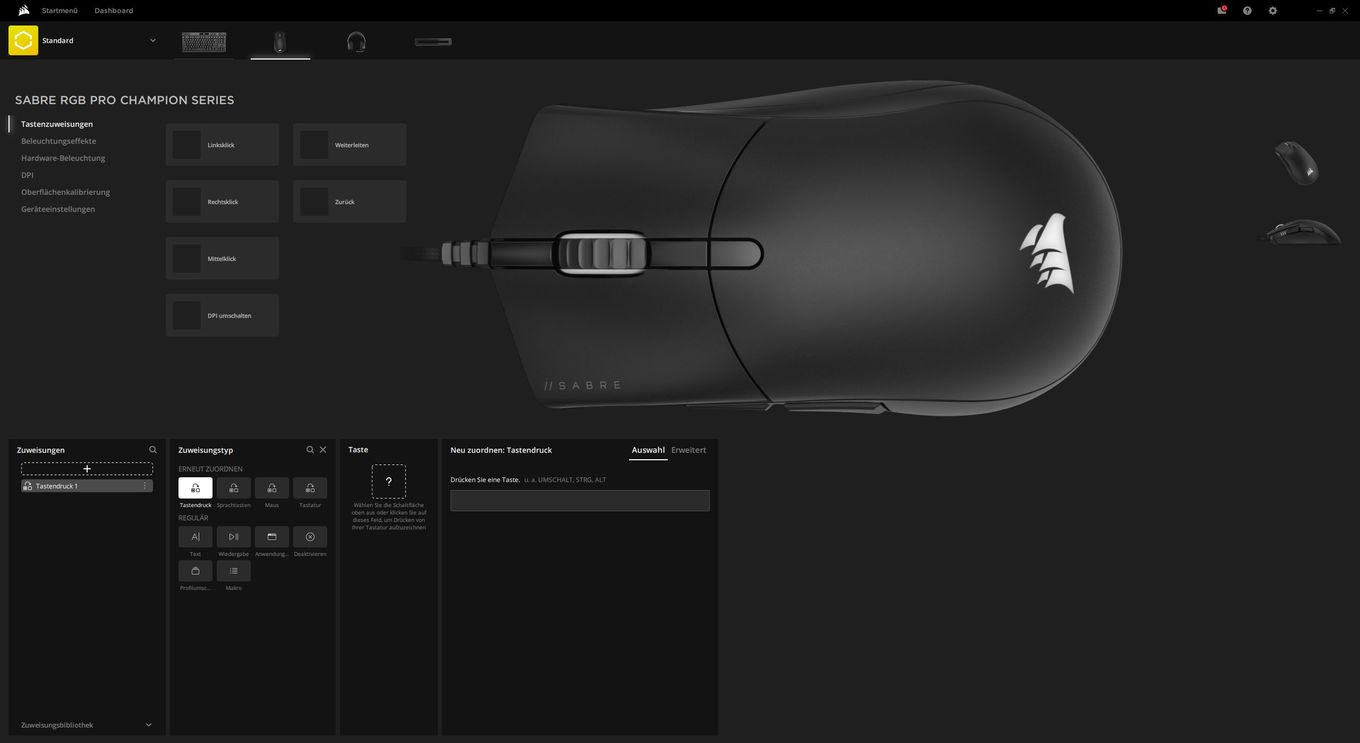This screenshot has width=1360, height=743.
Task: Choose Makro assignment type
Action: (x=234, y=571)
